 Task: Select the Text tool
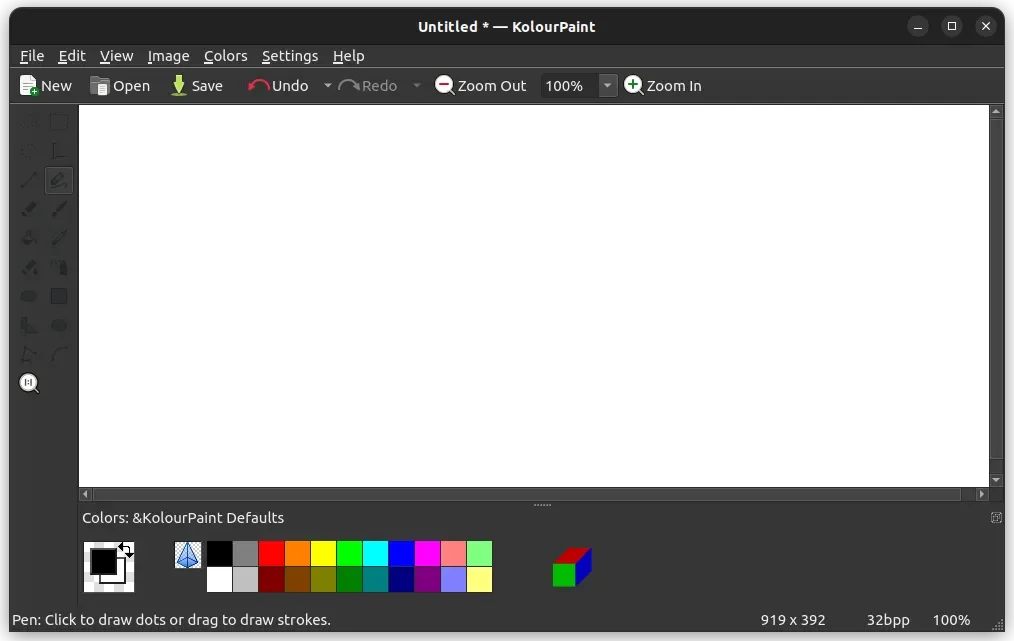tap(59, 151)
